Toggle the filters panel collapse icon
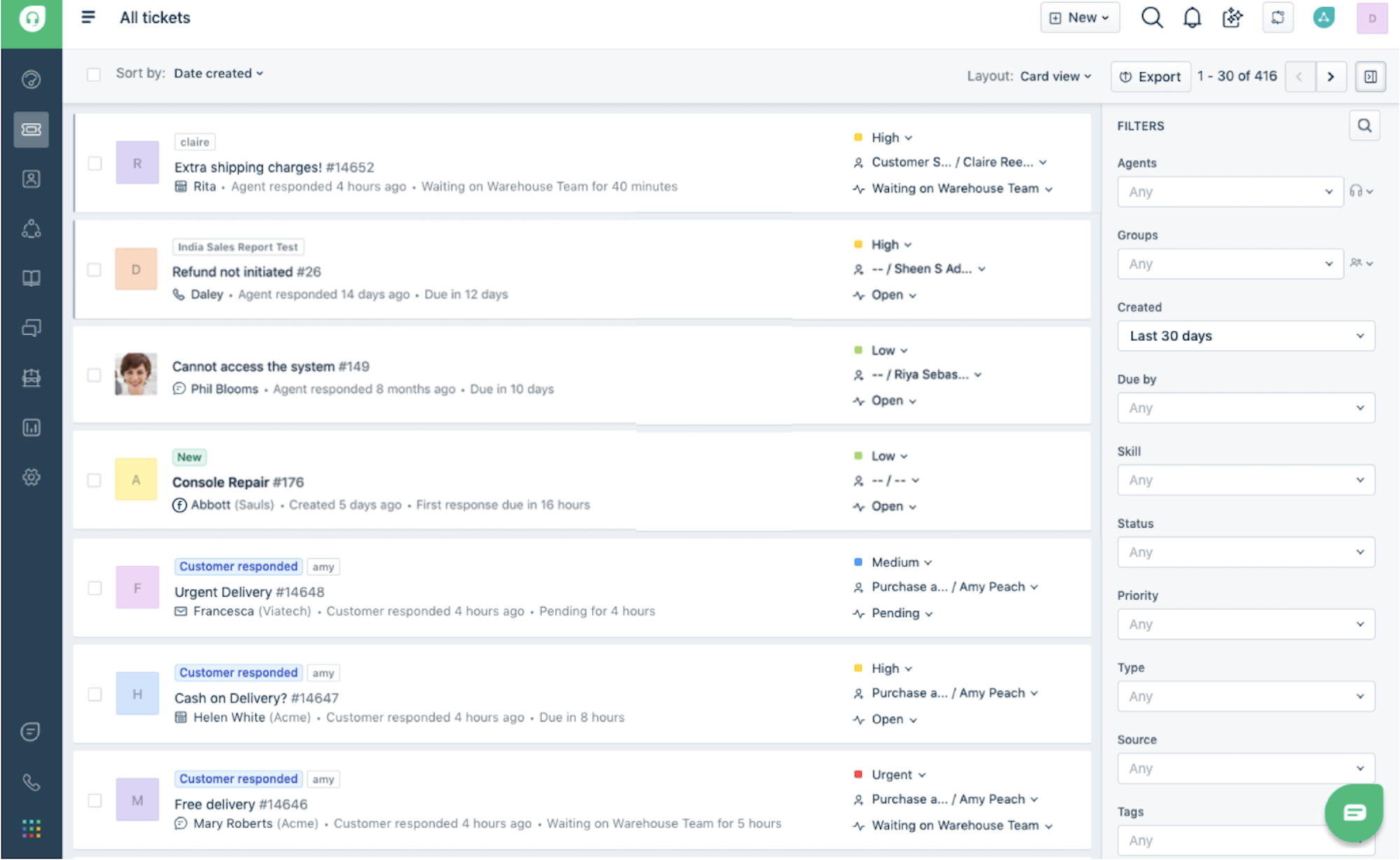This screenshot has height=860, width=1400. (1371, 76)
